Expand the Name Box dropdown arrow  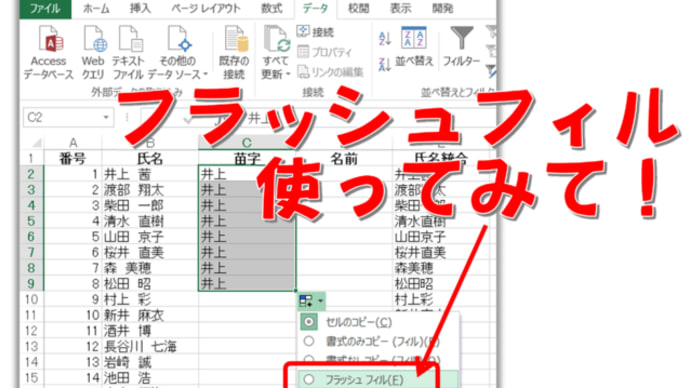point(106,117)
